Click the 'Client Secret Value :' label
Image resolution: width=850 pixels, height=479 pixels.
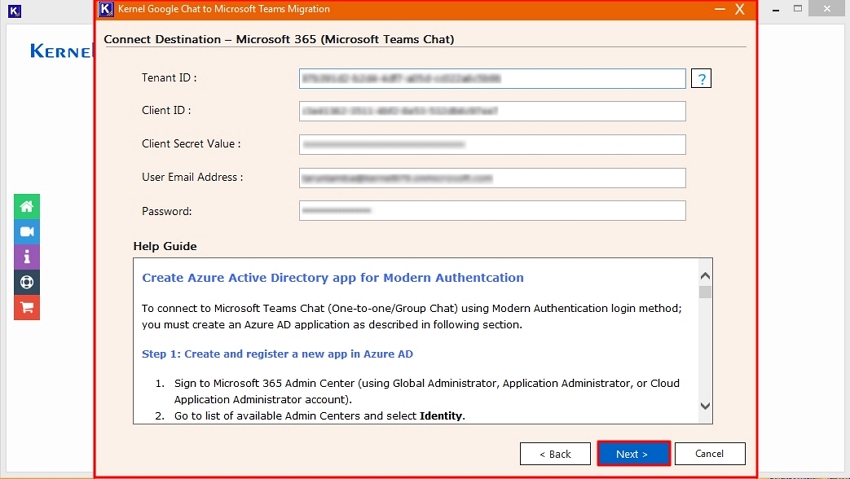tap(191, 144)
